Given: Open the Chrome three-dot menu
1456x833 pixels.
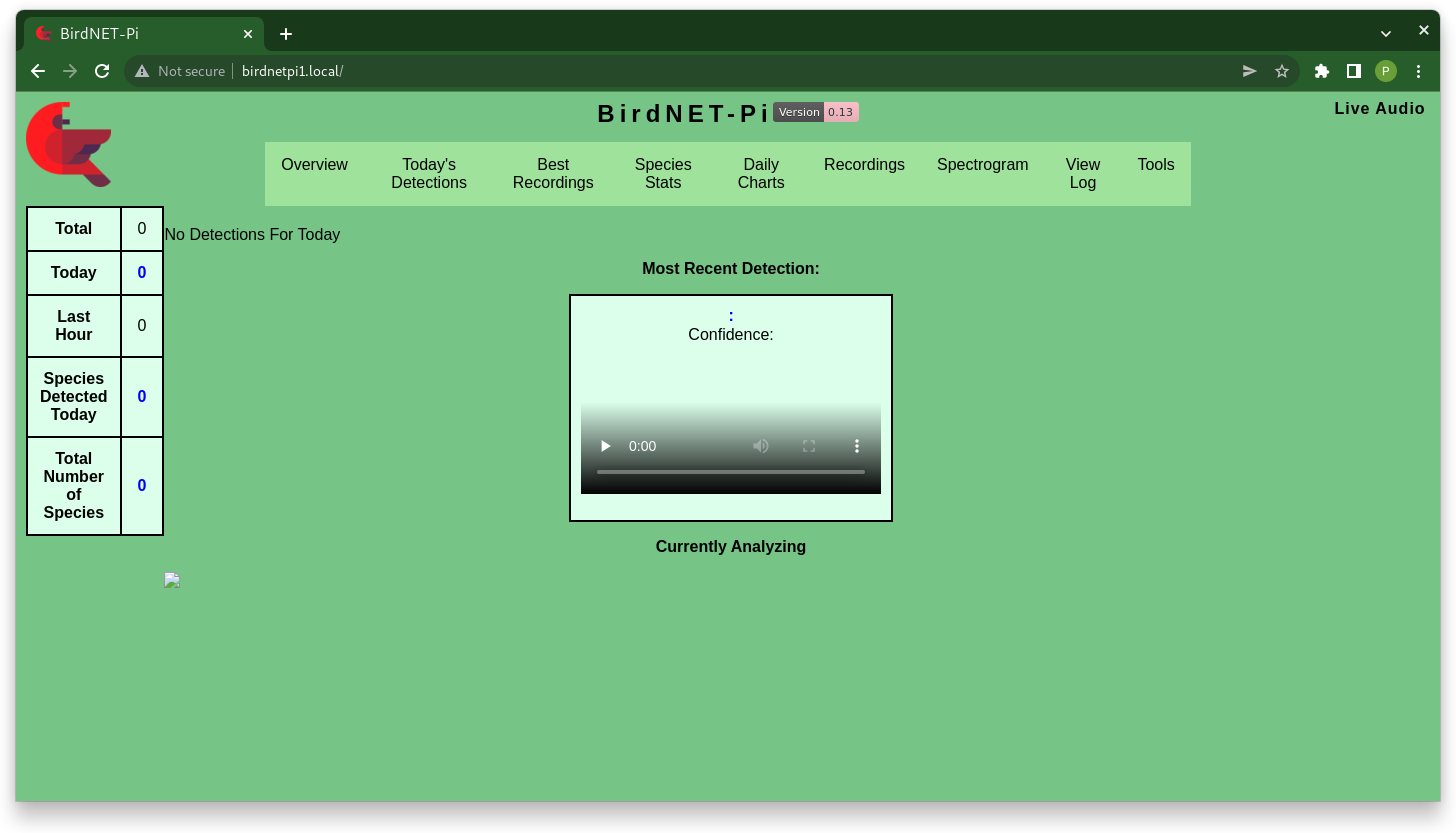Looking at the screenshot, I should point(1418,71).
